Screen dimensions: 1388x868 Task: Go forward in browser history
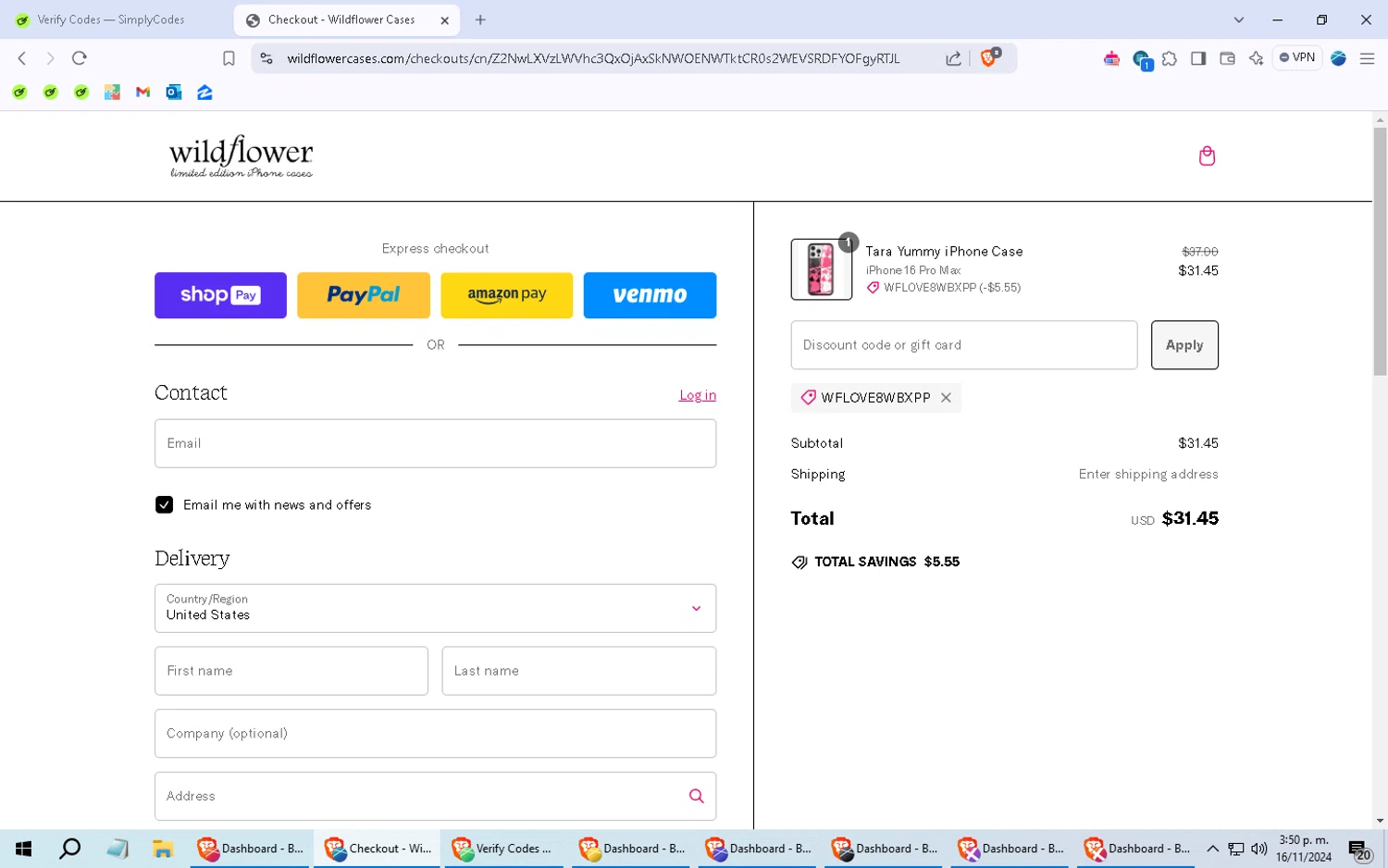[50, 58]
